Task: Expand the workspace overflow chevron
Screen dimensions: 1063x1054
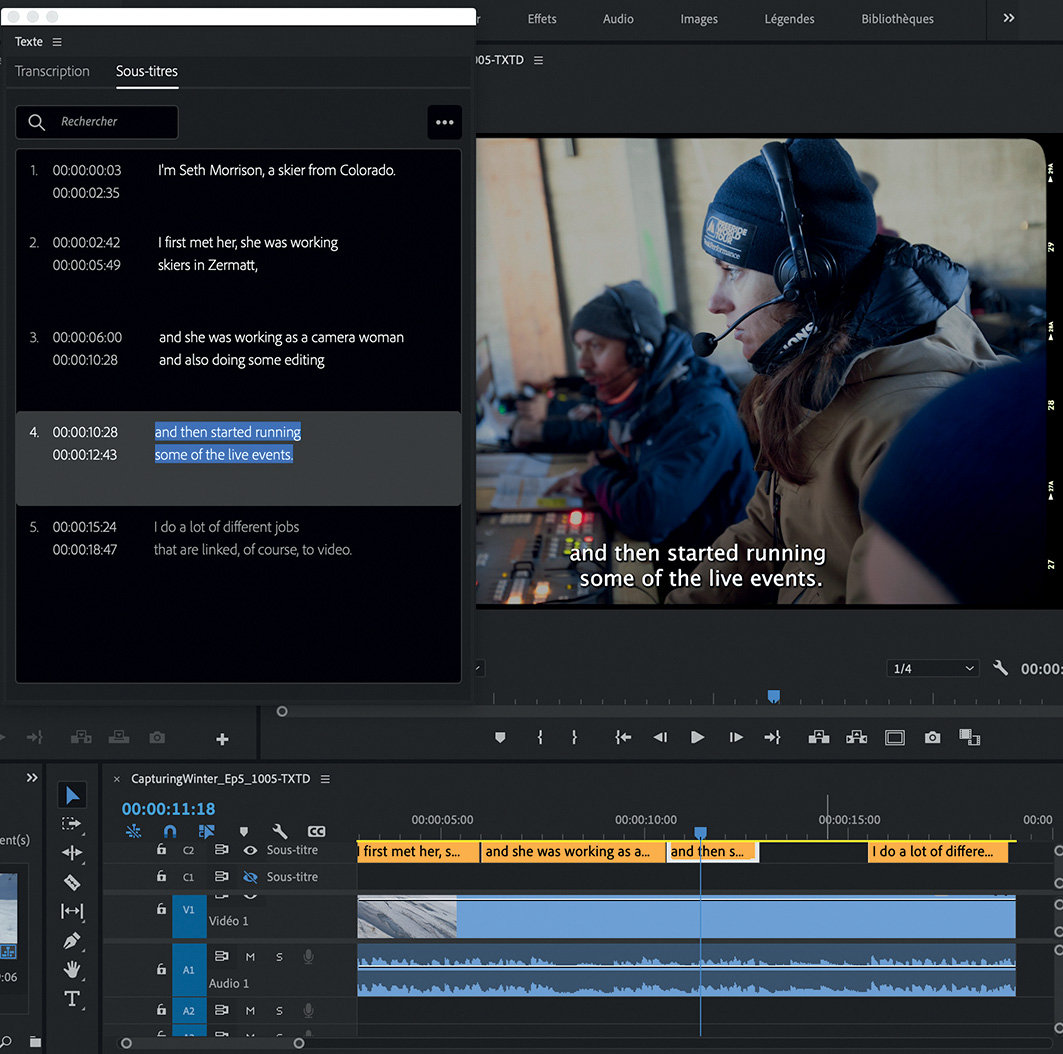Action: point(1008,18)
